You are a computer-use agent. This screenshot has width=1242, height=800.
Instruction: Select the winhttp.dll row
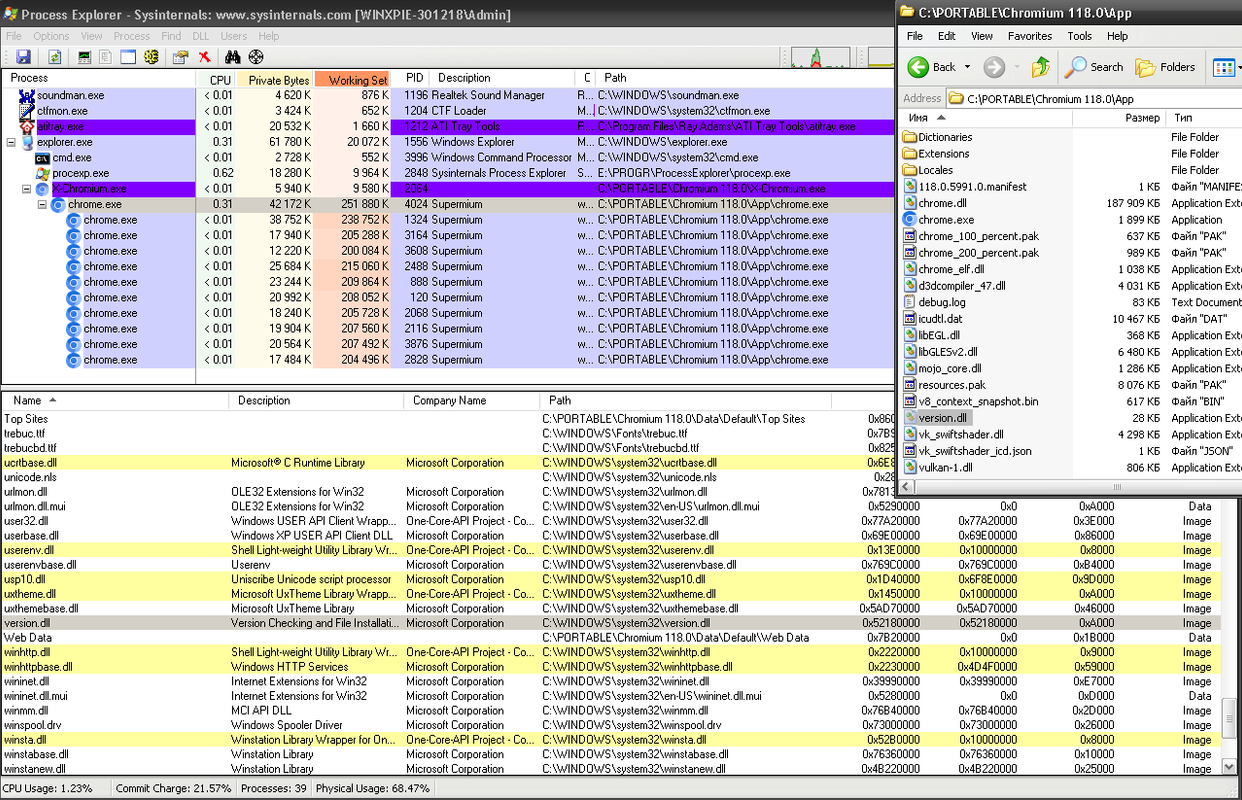(611, 652)
